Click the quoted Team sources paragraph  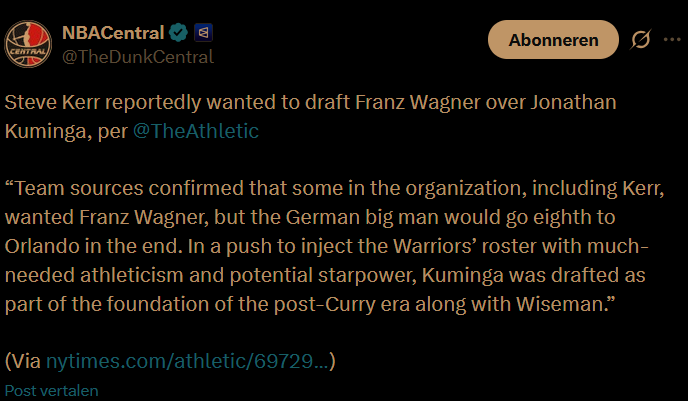(334, 246)
